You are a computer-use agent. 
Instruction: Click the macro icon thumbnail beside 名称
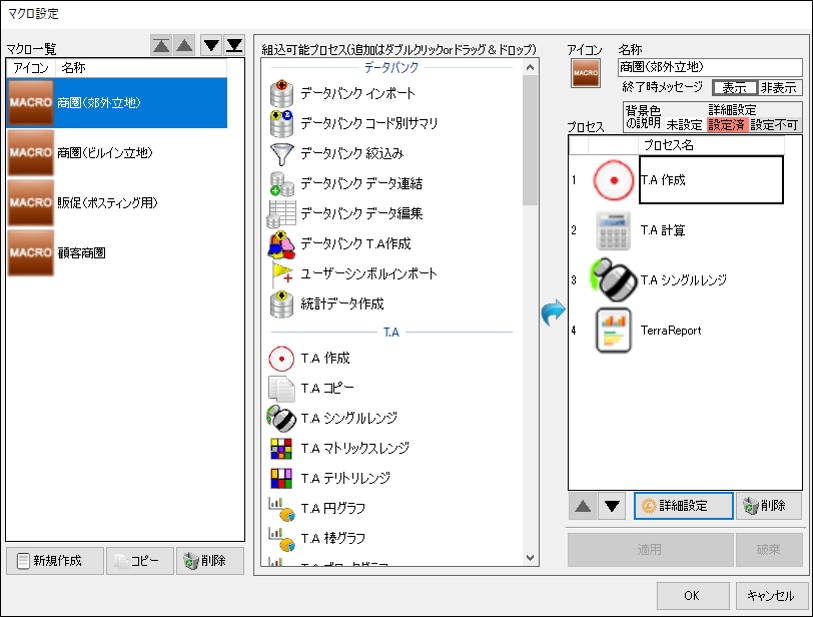(585, 73)
